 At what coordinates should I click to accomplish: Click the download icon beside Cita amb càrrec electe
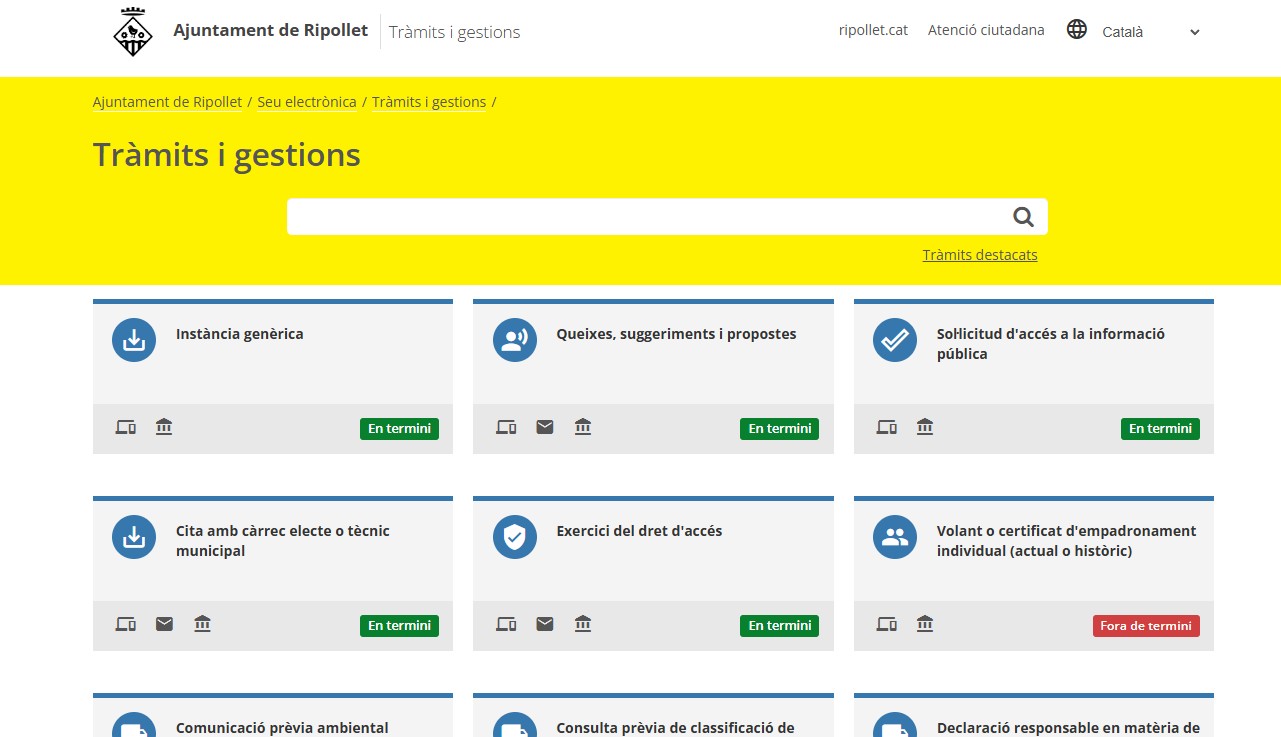134,537
